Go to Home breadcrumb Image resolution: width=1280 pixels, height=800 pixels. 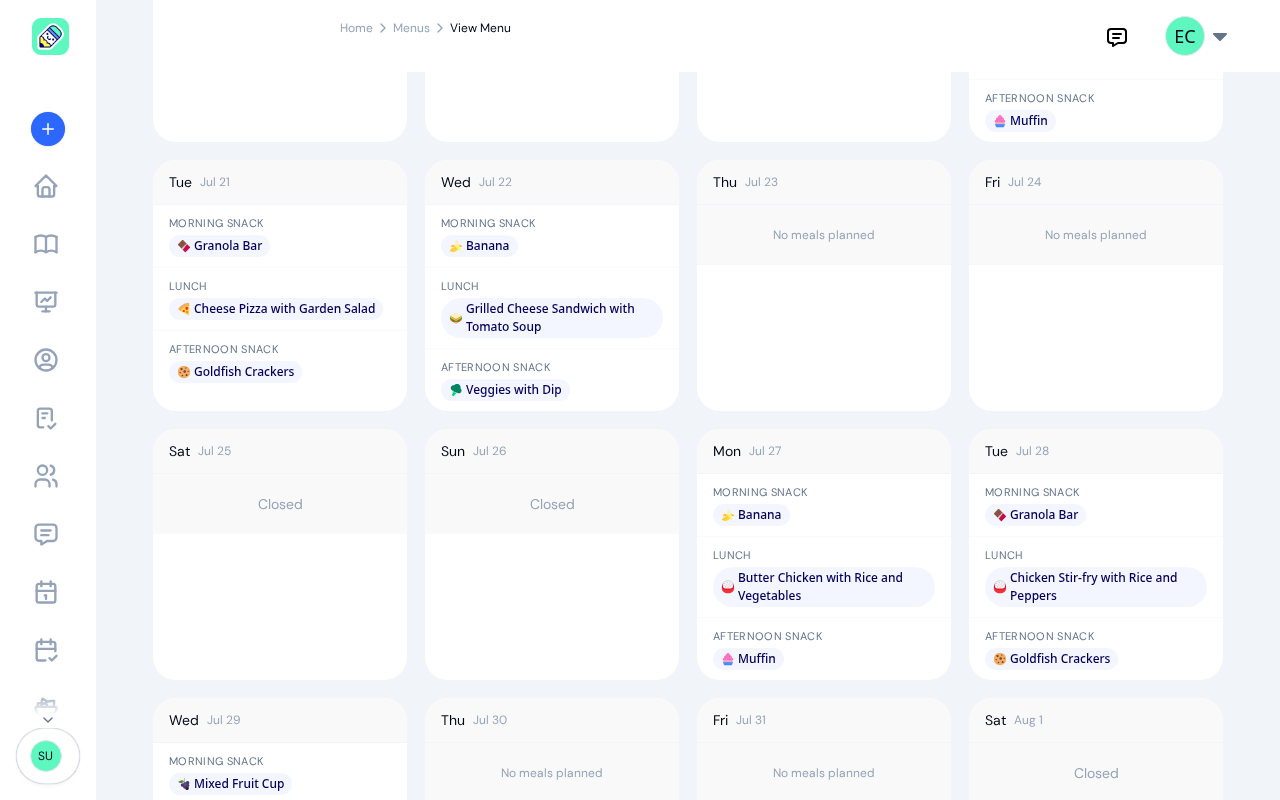[x=356, y=28]
